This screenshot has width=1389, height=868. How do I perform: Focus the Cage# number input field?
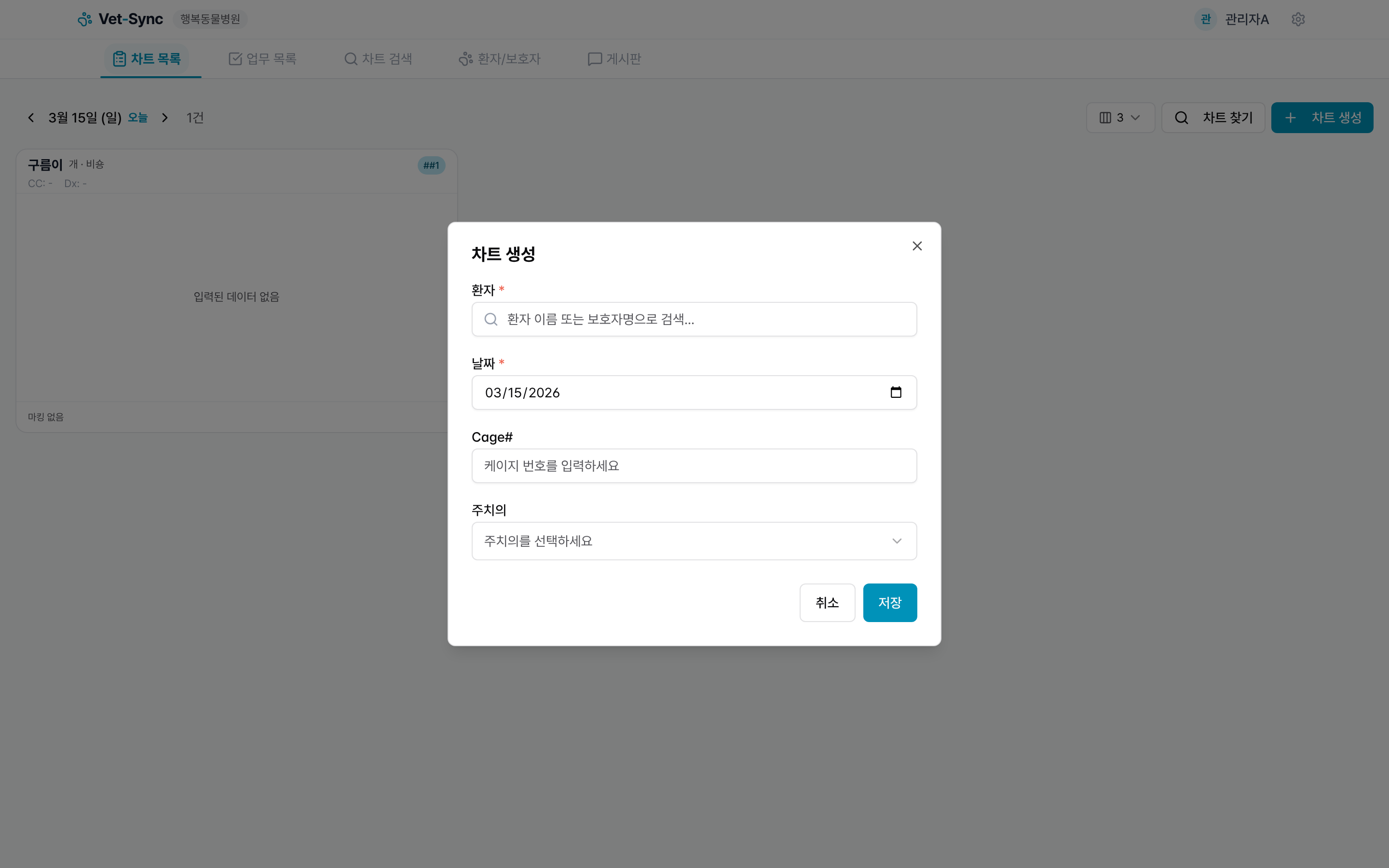[x=694, y=465]
